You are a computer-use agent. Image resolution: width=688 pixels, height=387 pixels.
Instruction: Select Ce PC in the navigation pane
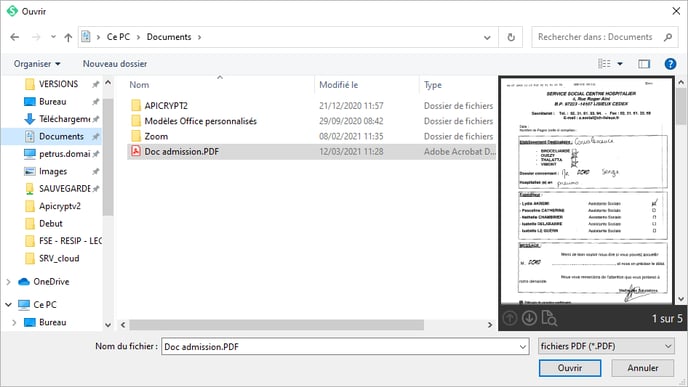tap(45, 305)
